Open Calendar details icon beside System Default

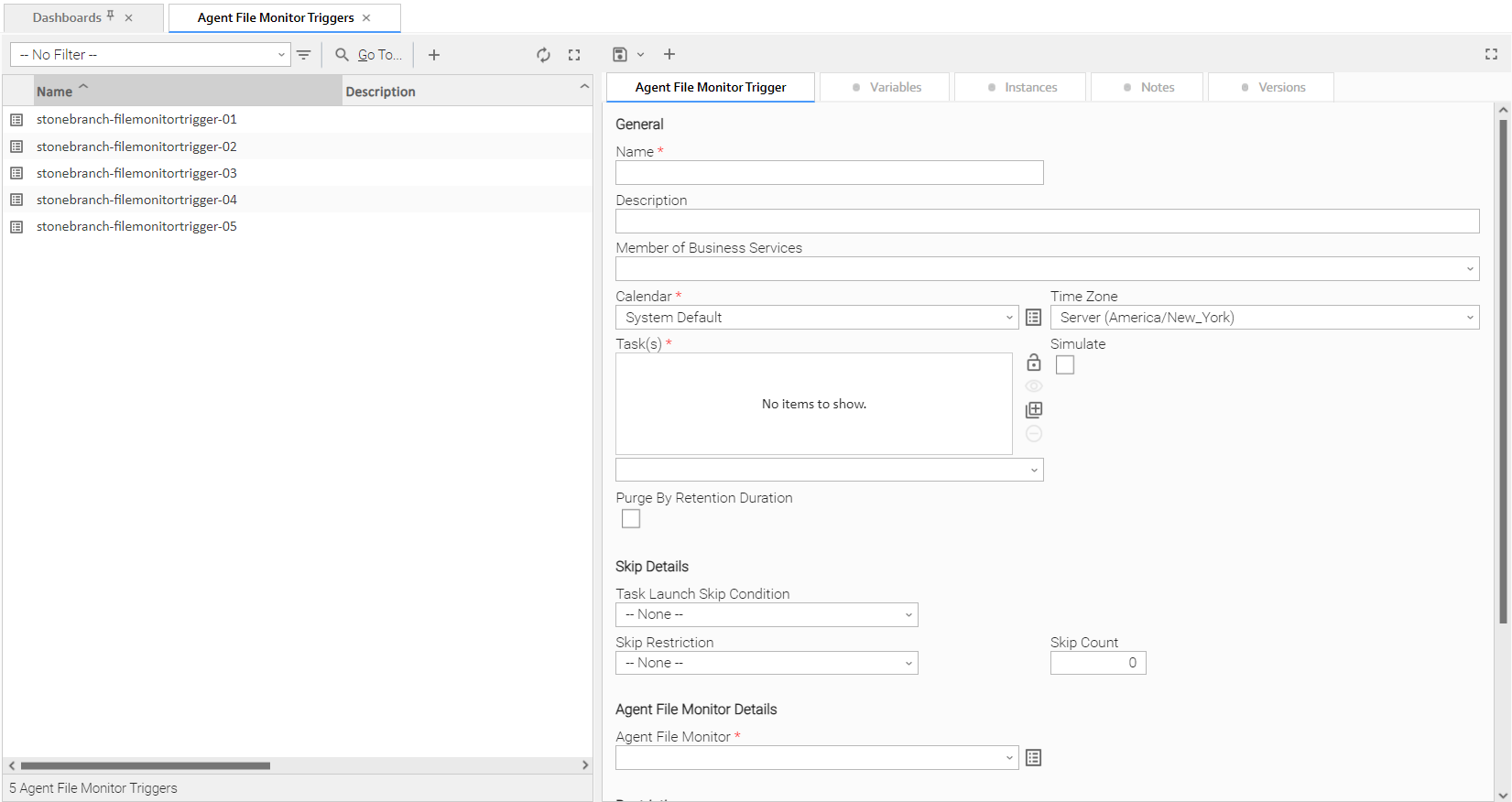[x=1033, y=318]
